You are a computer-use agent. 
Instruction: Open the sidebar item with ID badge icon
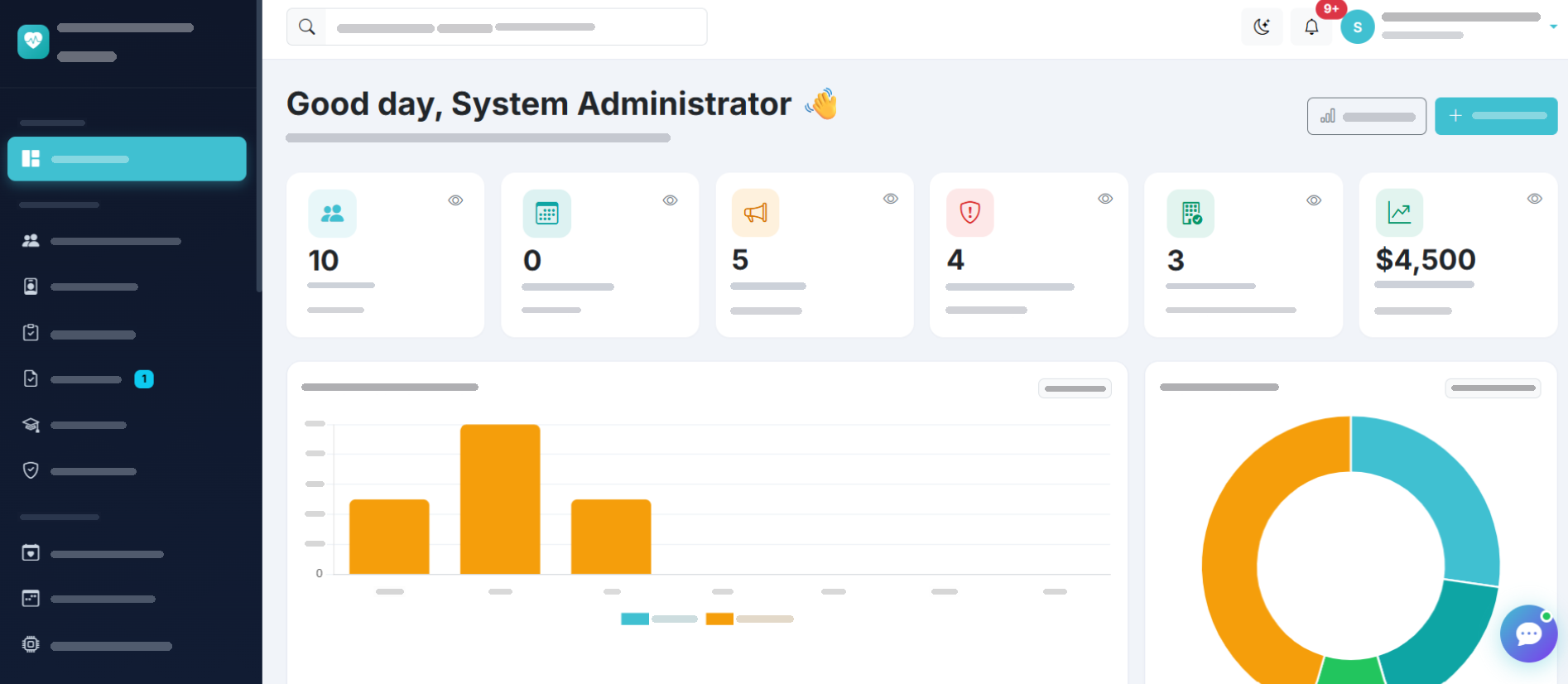127,287
